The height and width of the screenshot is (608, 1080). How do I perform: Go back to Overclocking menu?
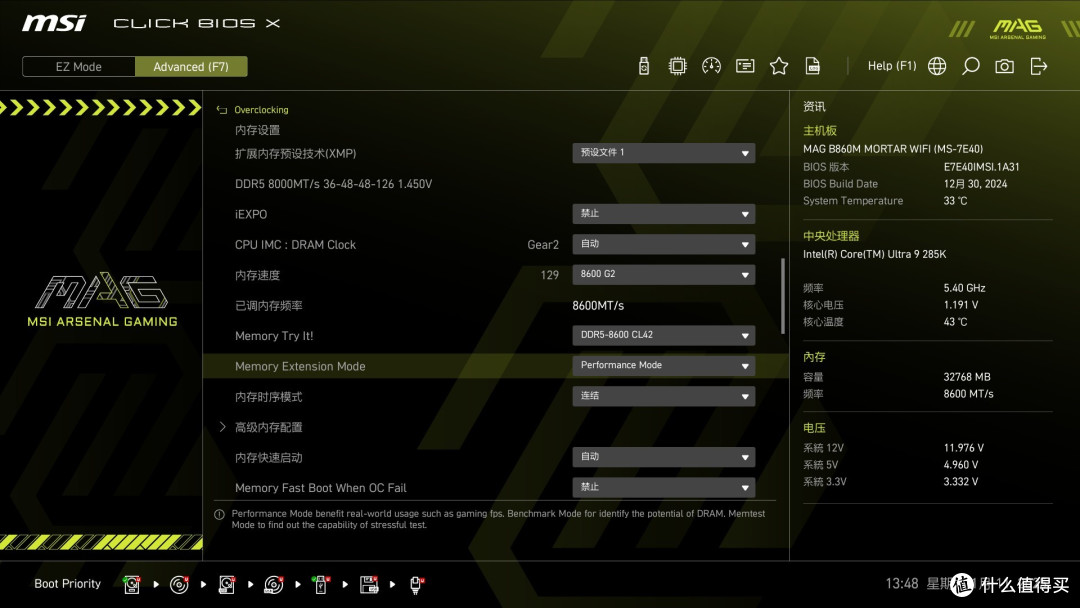[261, 109]
